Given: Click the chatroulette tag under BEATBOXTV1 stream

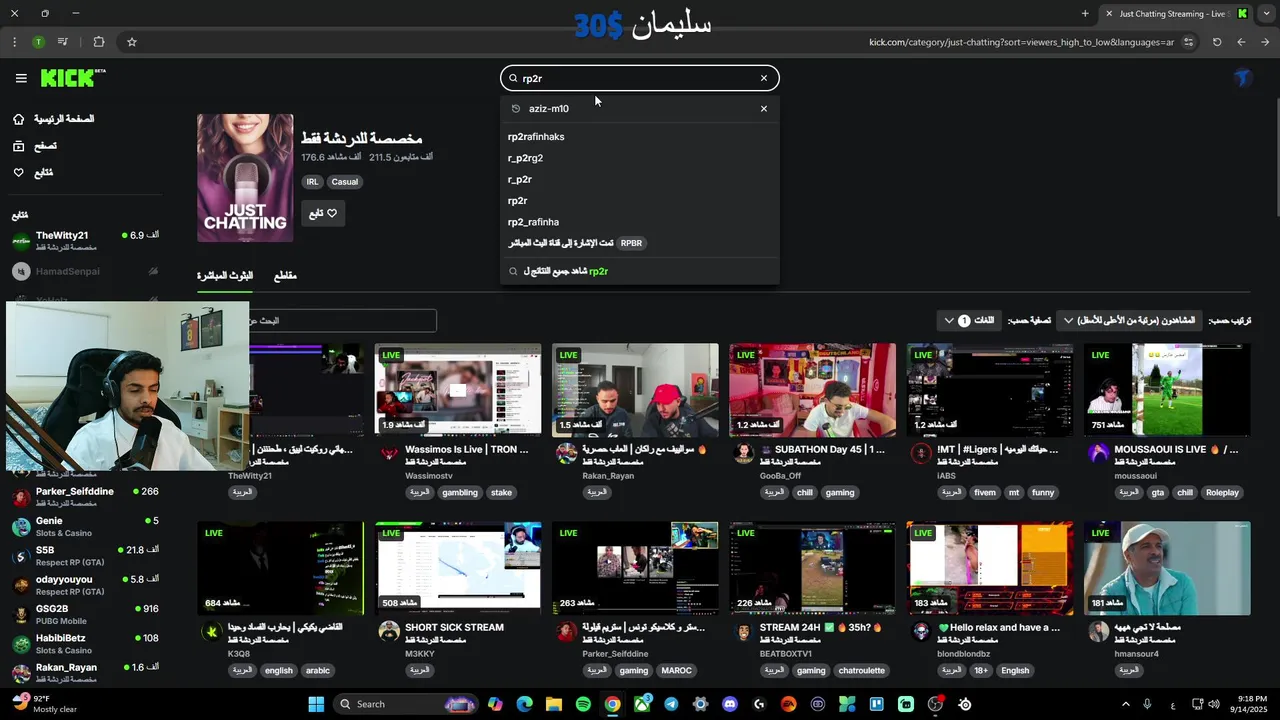Looking at the screenshot, I should pos(861,671).
